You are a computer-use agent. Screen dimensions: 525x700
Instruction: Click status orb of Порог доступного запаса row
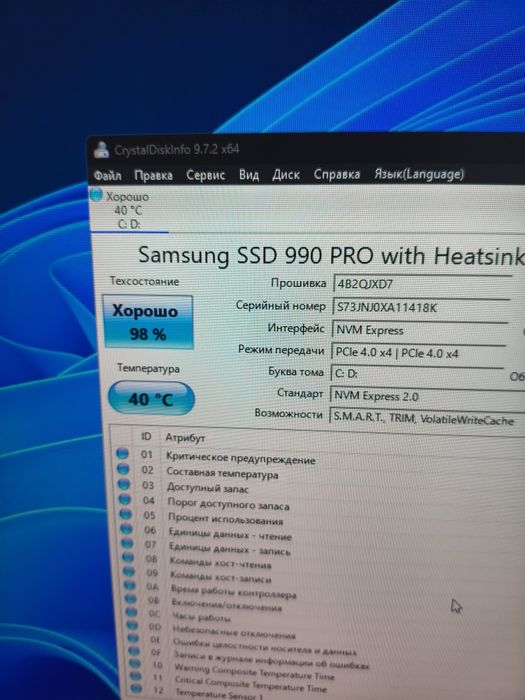(x=125, y=499)
